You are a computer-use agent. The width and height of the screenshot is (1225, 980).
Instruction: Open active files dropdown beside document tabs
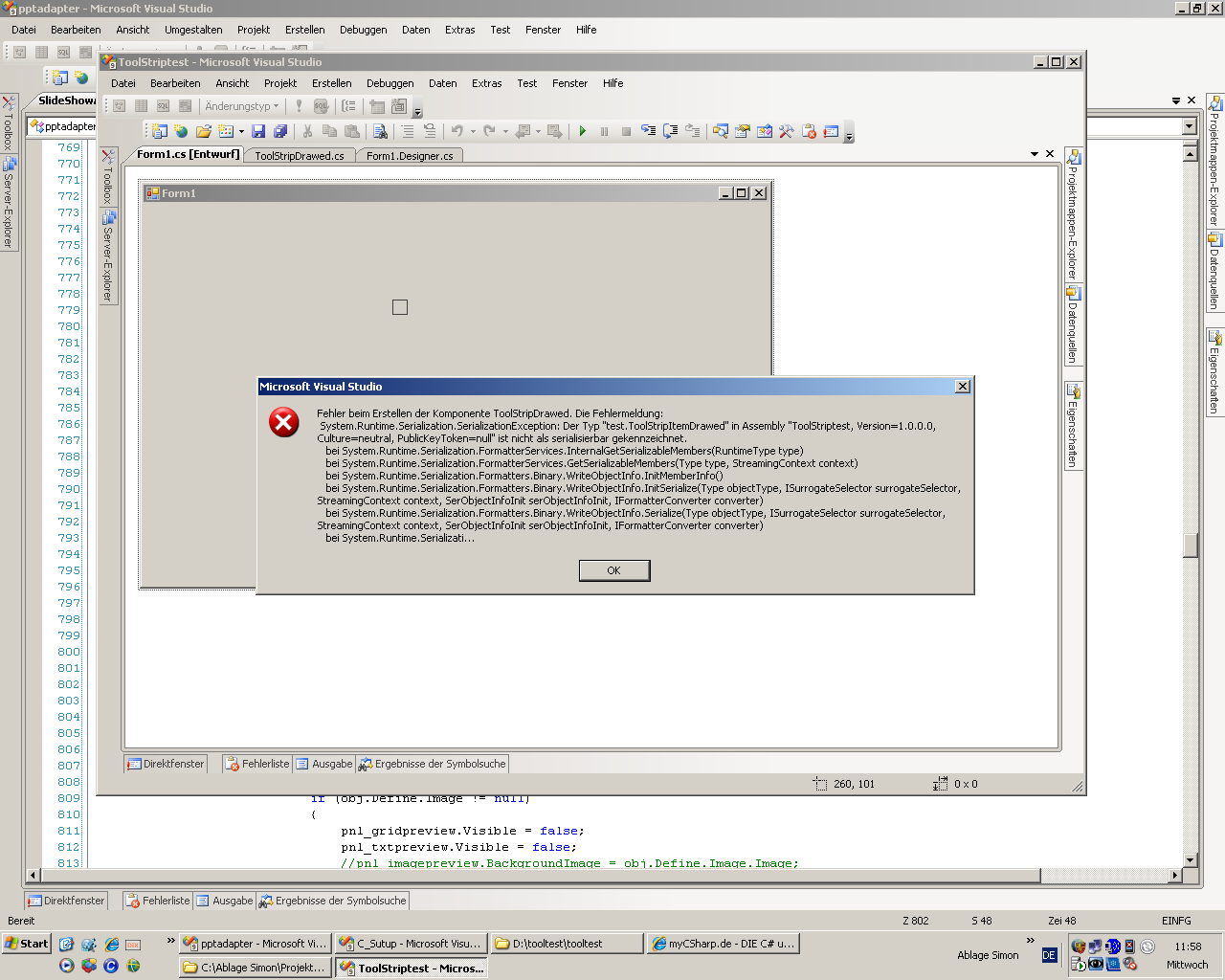tap(1034, 154)
